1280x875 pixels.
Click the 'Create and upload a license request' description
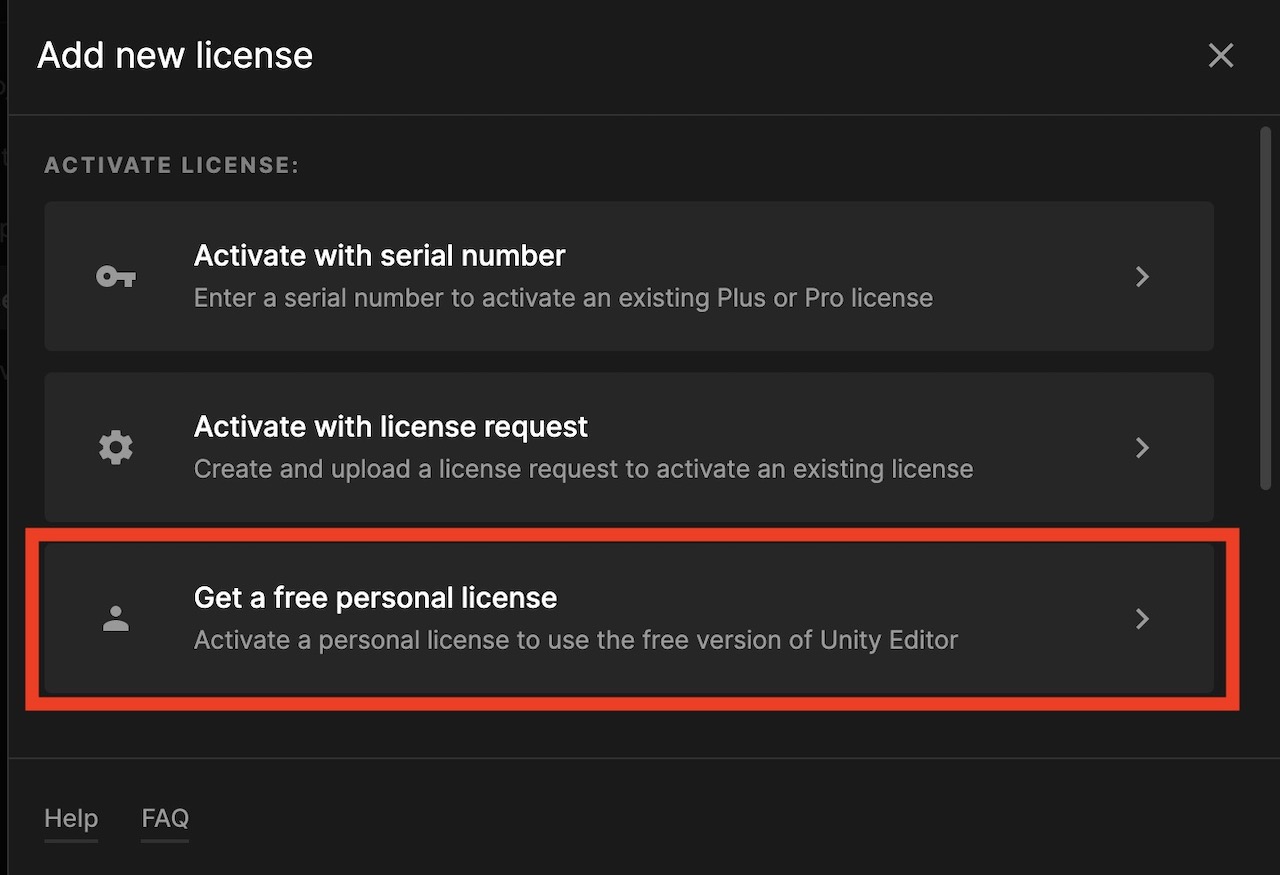583,469
